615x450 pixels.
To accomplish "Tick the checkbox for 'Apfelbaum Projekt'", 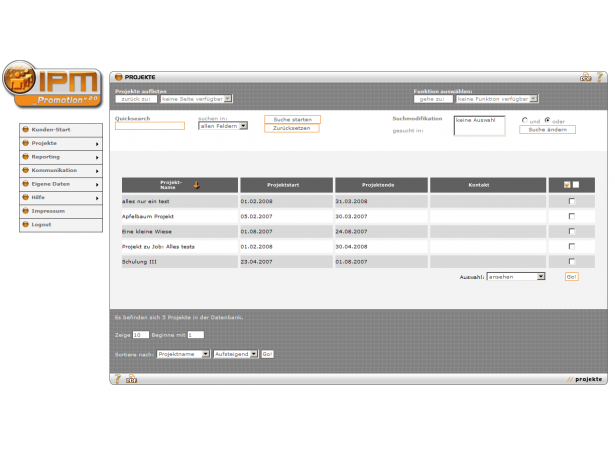I will click(571, 216).
